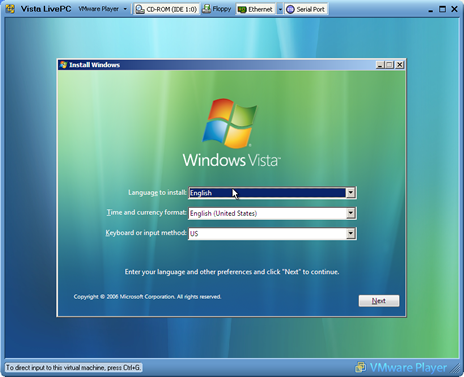
Task: Toggle the Ethernet device button
Action: pyautogui.click(x=256, y=9)
